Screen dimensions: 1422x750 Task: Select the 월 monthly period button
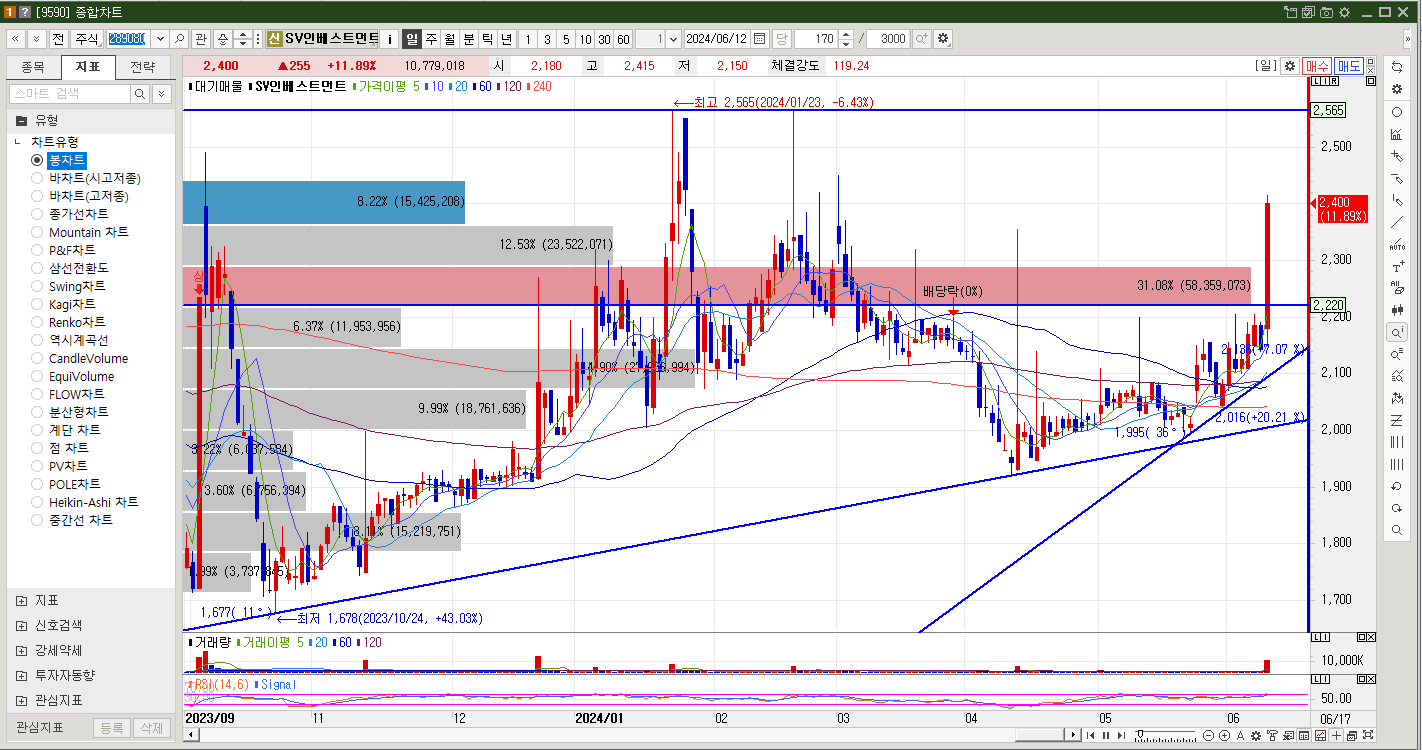450,39
